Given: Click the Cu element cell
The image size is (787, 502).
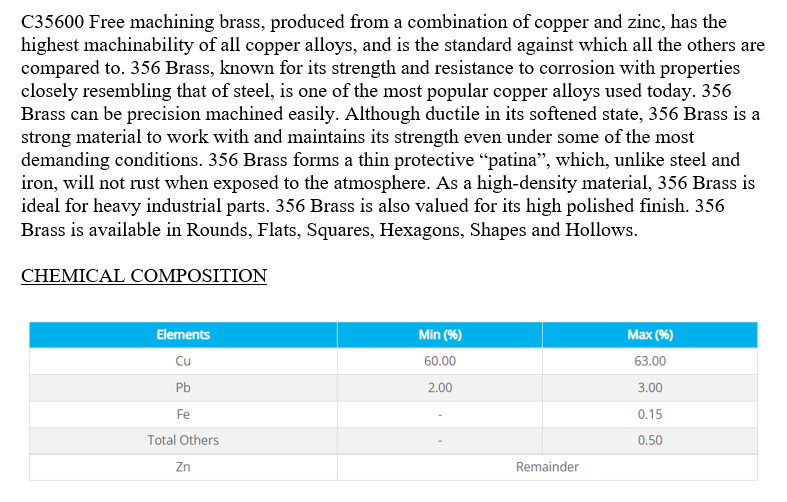Looking at the screenshot, I should pos(183,361).
